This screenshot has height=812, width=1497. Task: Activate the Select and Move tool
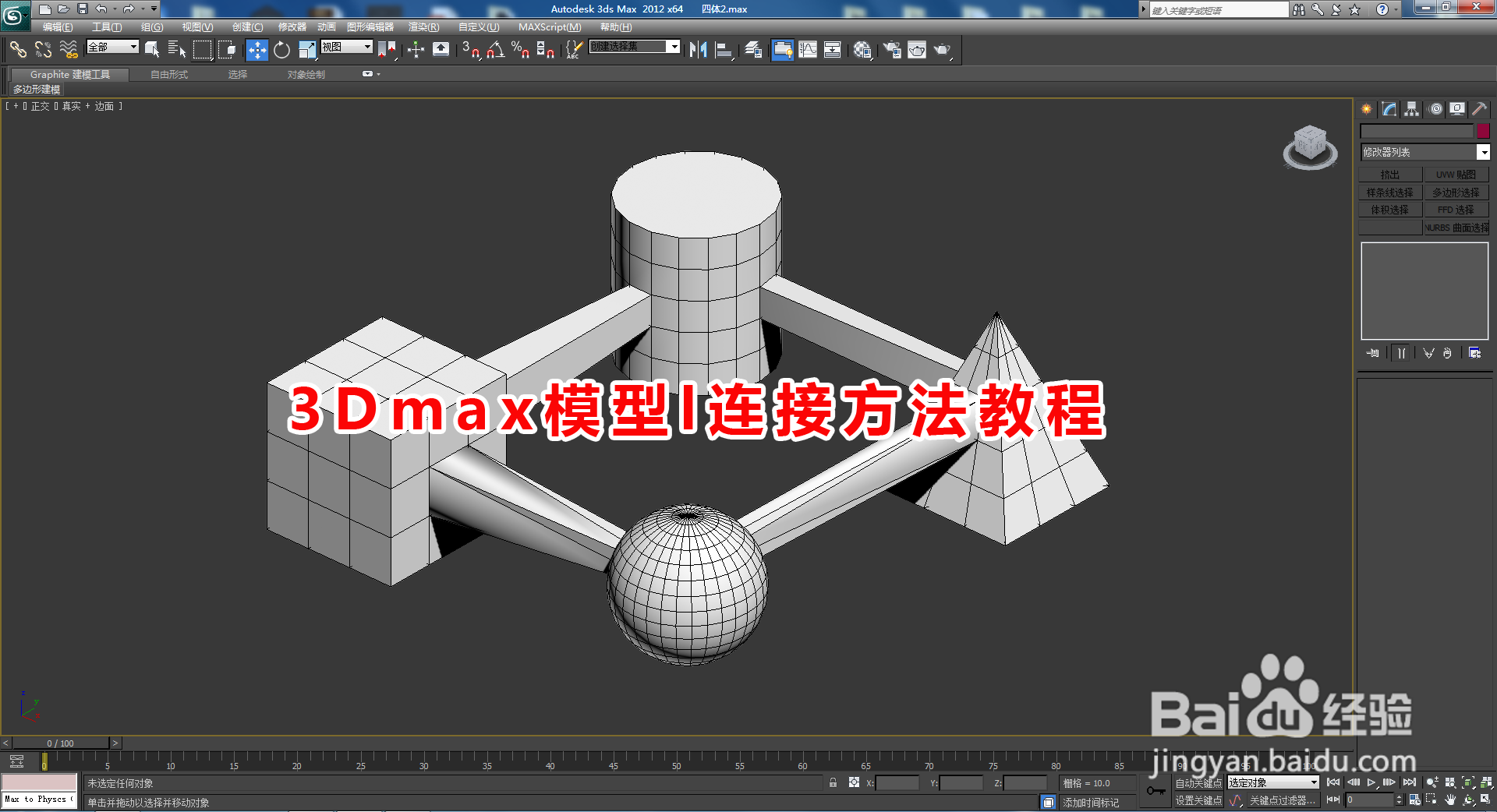click(257, 50)
